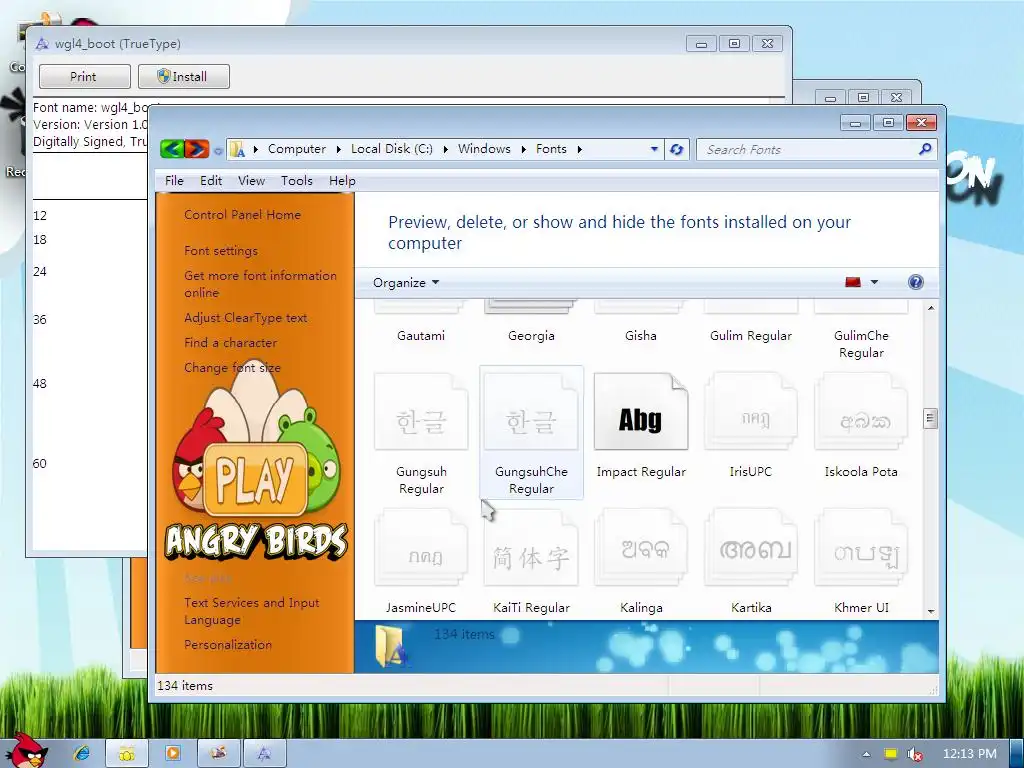Click Computer in the address breadcrumb
Image resolution: width=1024 pixels, height=768 pixels.
(296, 149)
